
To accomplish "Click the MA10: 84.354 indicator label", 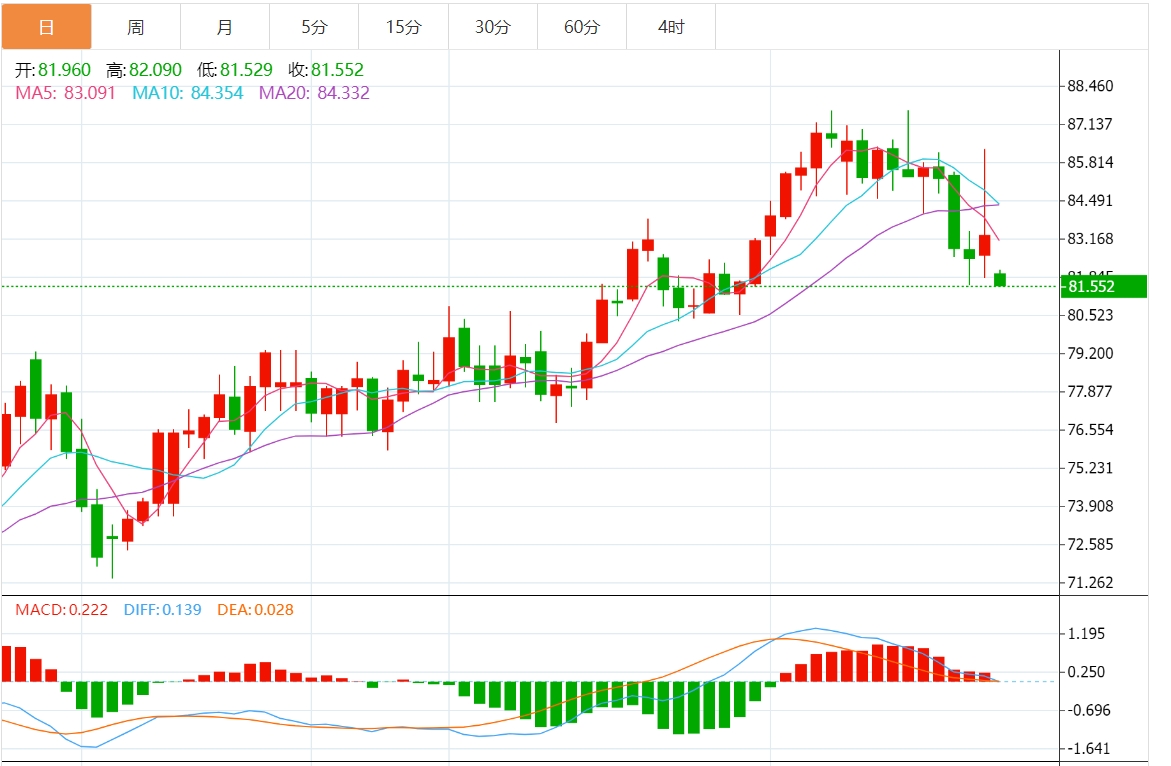I will pyautogui.click(x=187, y=93).
